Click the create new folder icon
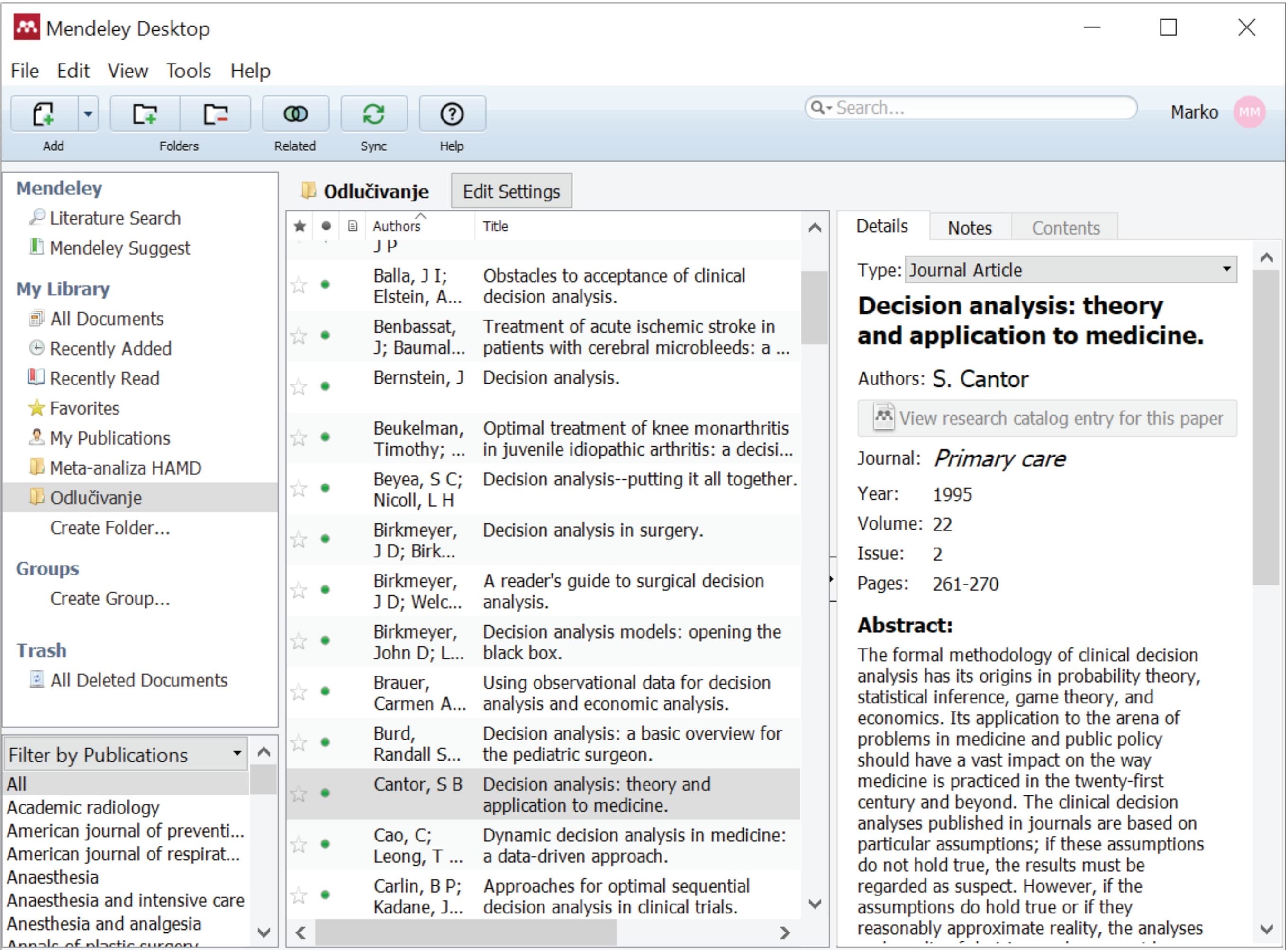The image size is (1288, 950). (x=145, y=113)
